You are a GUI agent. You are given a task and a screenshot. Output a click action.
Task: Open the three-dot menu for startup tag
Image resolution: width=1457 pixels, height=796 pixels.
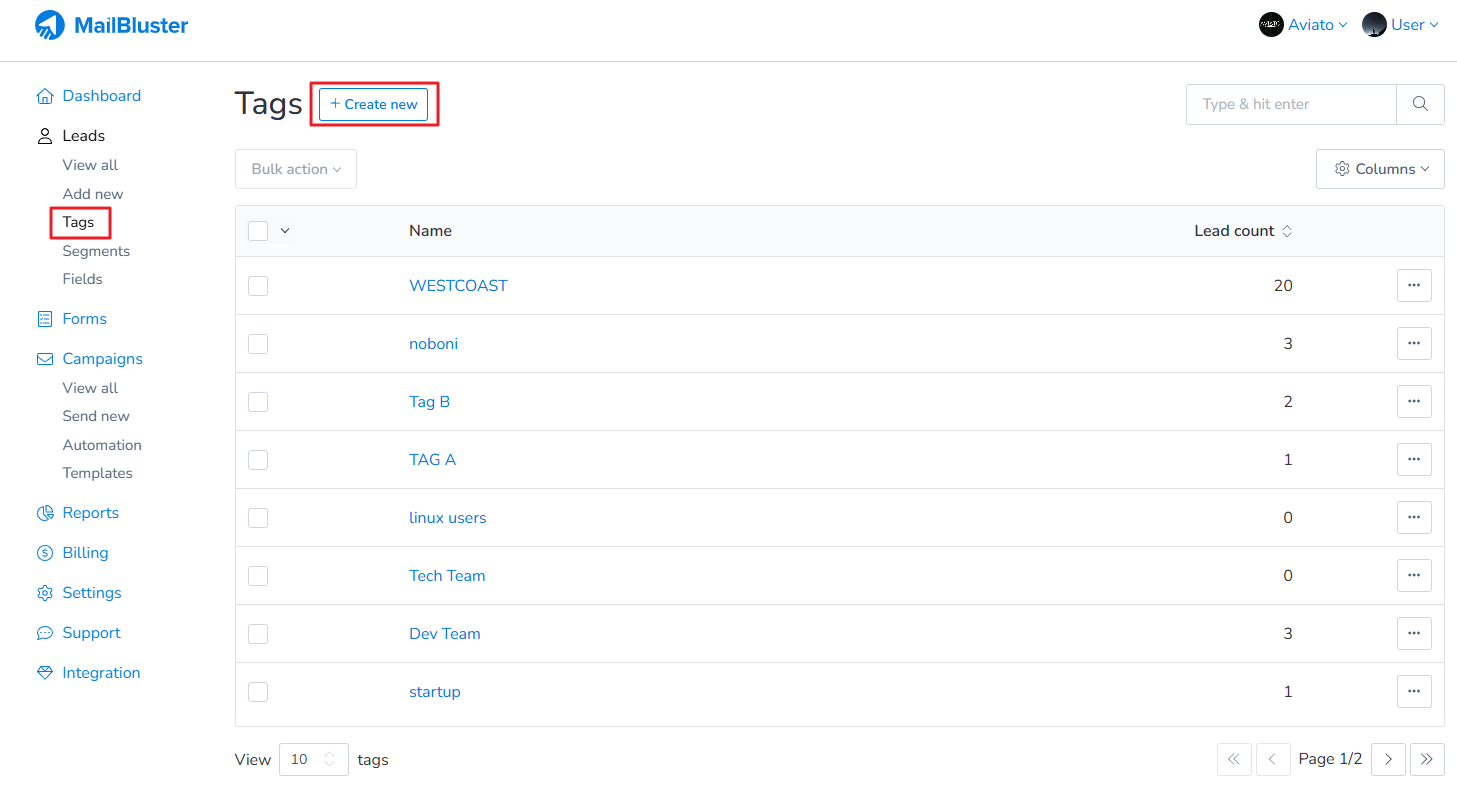[x=1414, y=691]
